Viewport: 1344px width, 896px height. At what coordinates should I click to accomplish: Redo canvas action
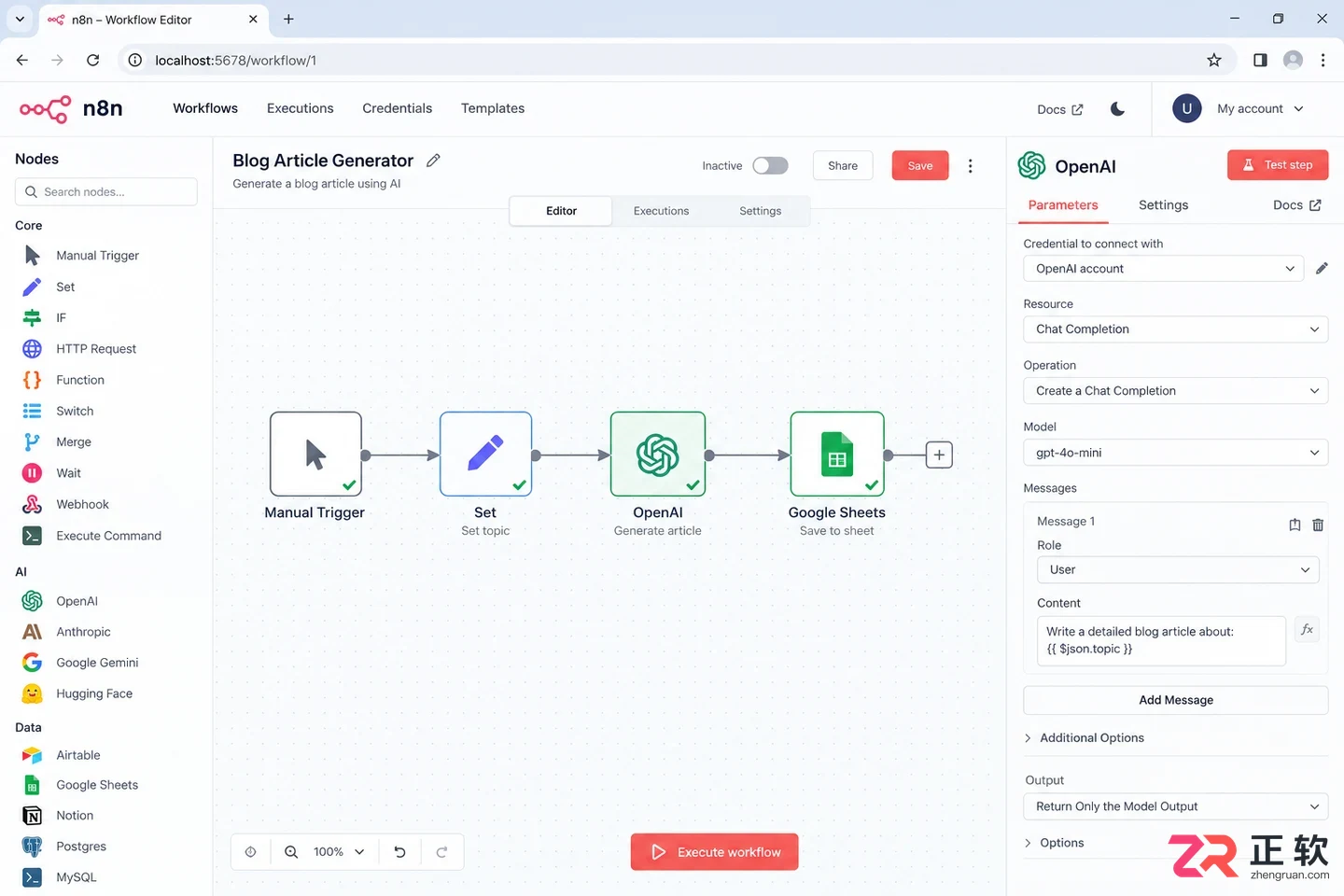tap(441, 852)
